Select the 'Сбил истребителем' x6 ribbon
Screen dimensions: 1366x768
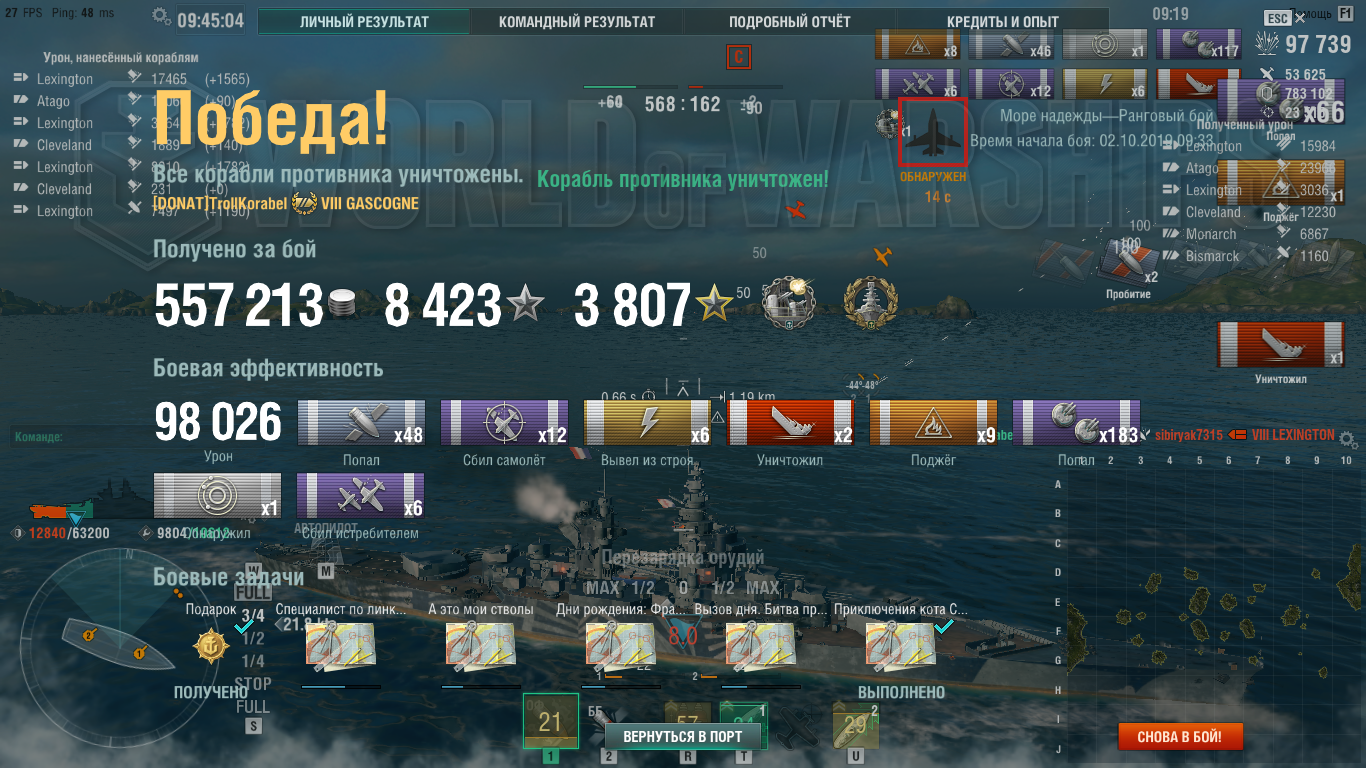361,496
